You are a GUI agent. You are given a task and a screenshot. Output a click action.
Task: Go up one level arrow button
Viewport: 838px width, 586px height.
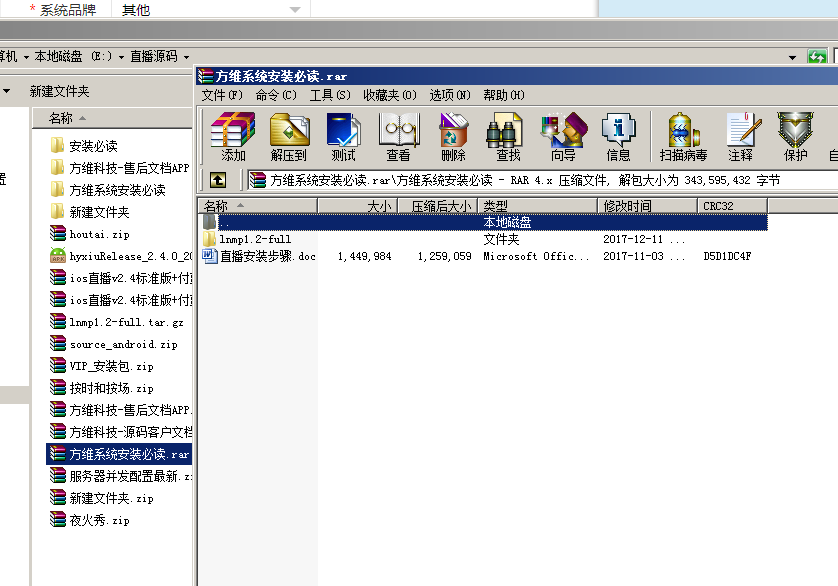(x=218, y=180)
